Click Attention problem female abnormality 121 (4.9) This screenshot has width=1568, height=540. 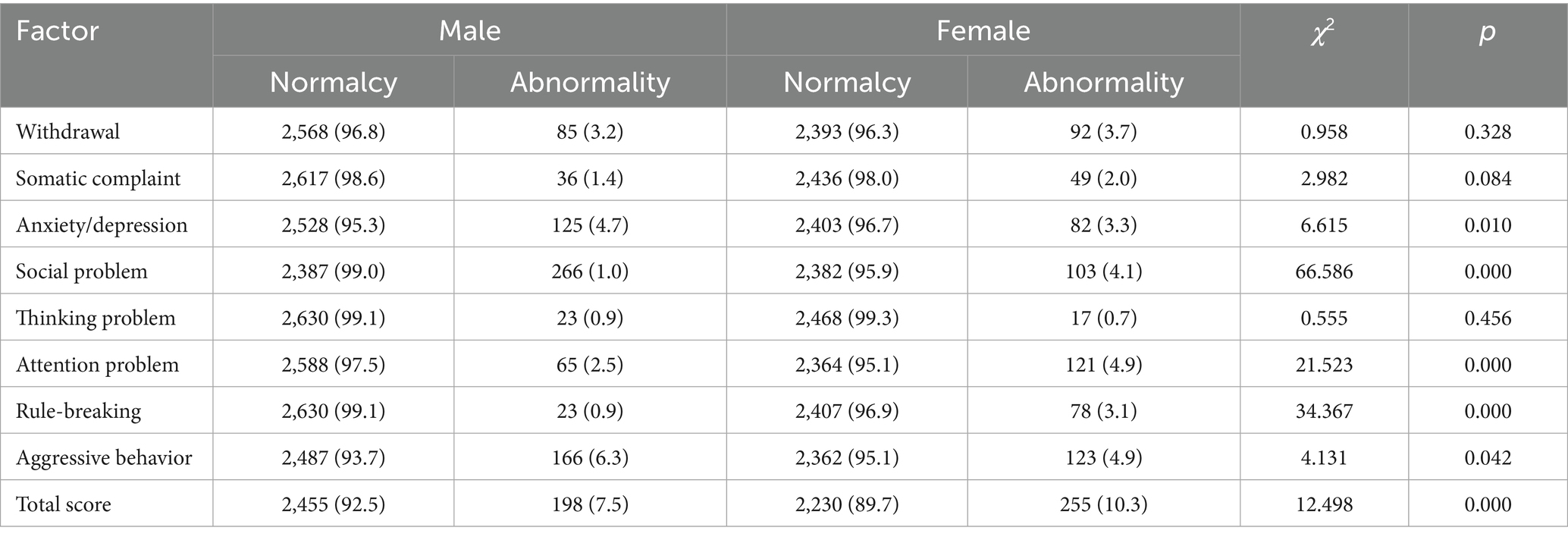click(x=1103, y=365)
